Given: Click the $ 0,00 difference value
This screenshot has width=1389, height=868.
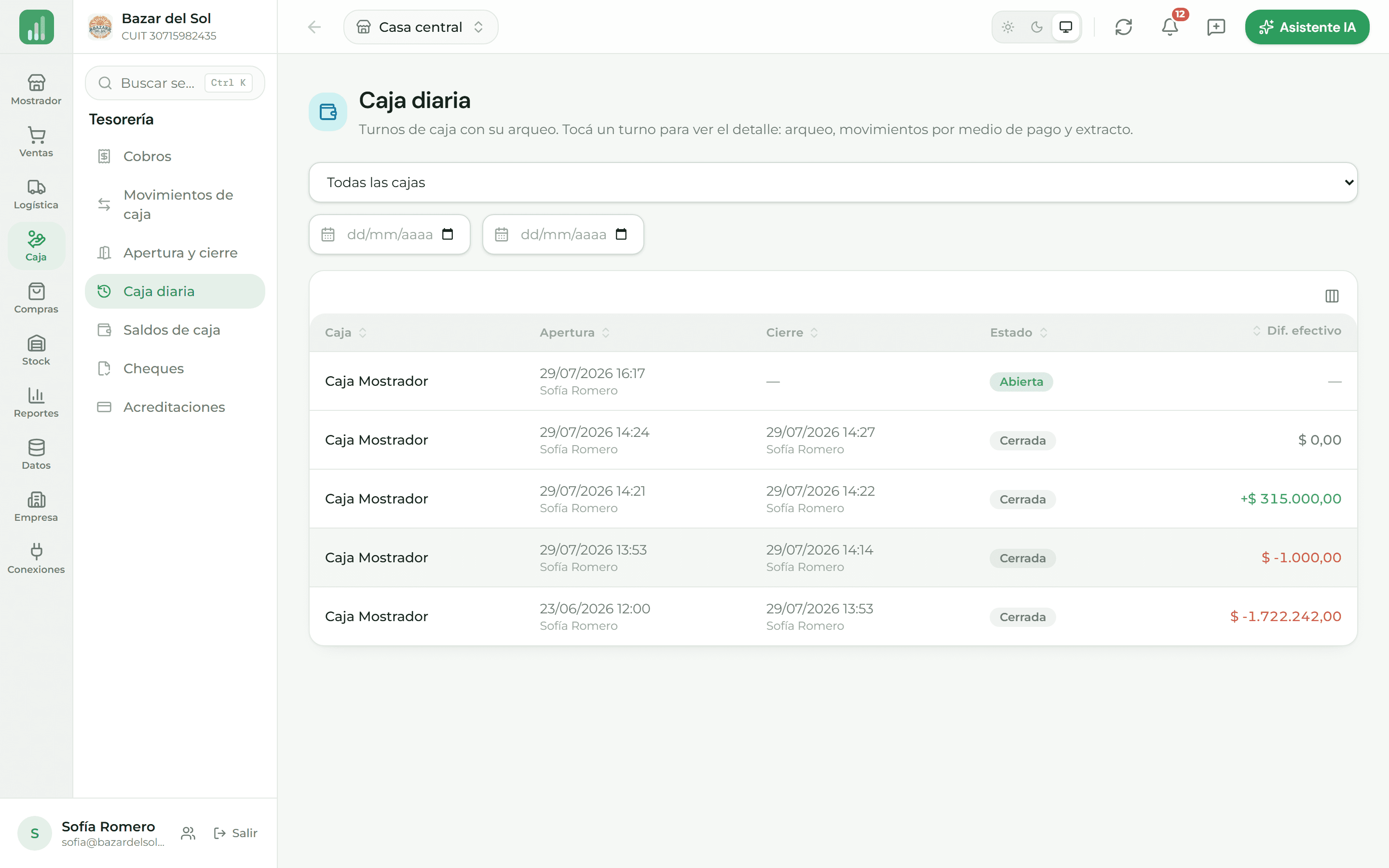Looking at the screenshot, I should coord(1320,440).
